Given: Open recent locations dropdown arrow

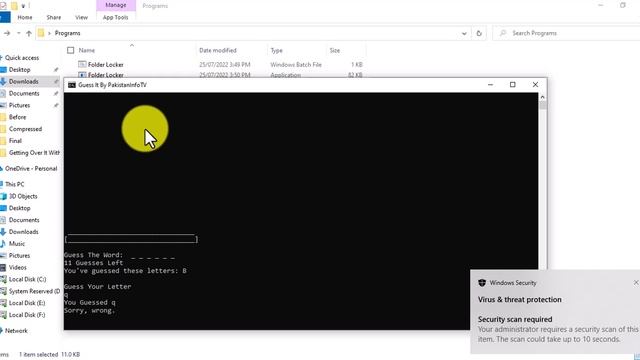Looking at the screenshot, I should [19, 33].
